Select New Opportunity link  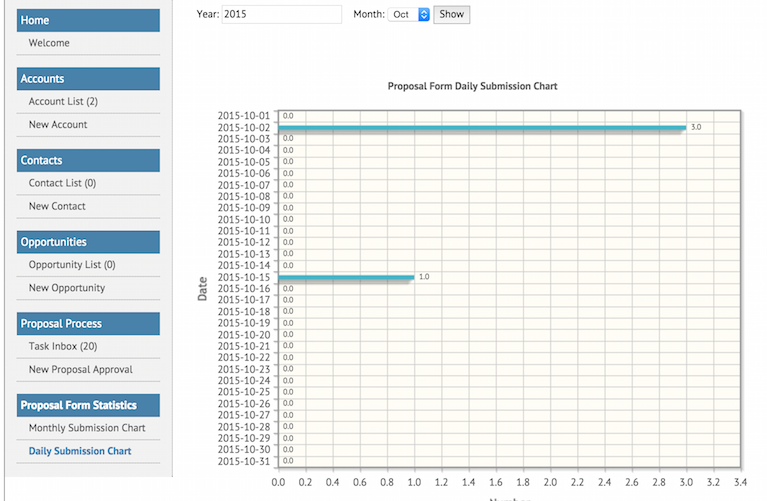click(x=67, y=288)
